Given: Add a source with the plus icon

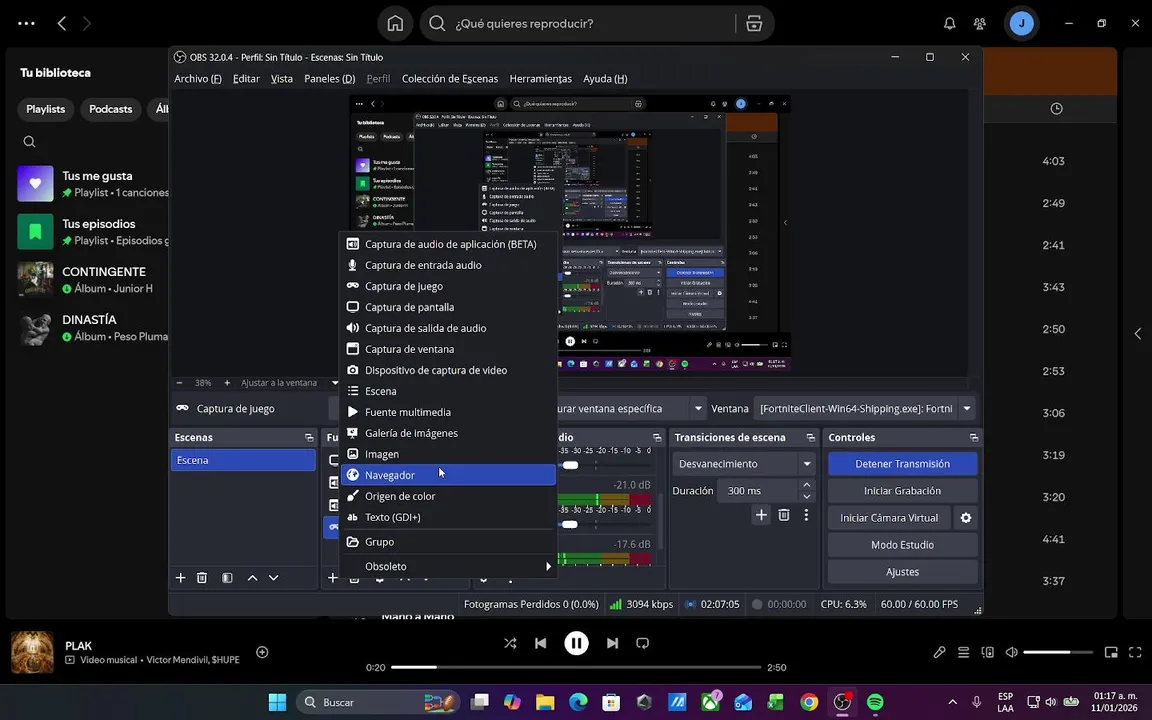Looking at the screenshot, I should click(333, 578).
